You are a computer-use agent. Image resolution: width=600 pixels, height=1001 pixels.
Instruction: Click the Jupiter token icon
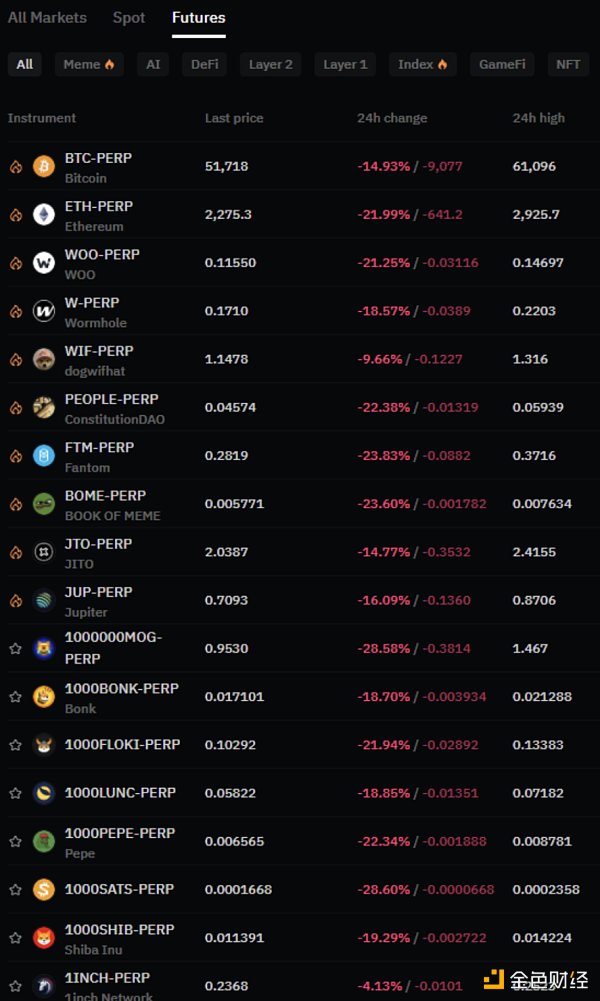pyautogui.click(x=44, y=600)
